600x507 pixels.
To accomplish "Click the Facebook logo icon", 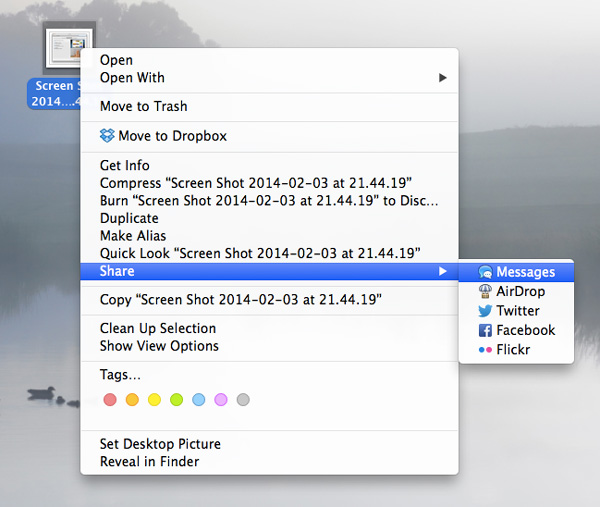I will (x=485, y=330).
